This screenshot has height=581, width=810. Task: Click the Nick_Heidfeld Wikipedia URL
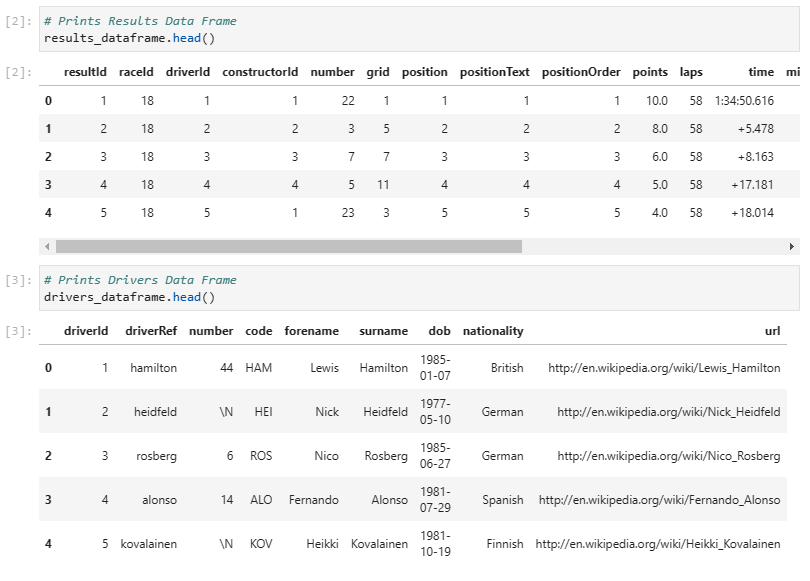[x=669, y=412]
